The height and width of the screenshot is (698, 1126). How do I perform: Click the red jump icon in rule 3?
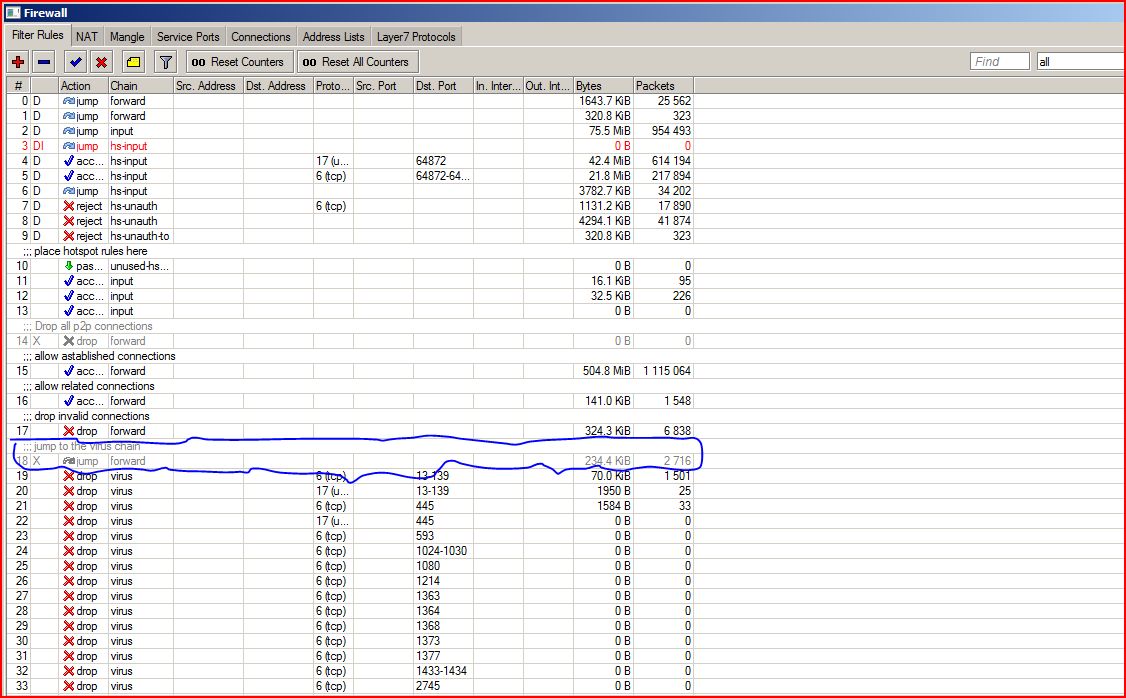point(69,146)
